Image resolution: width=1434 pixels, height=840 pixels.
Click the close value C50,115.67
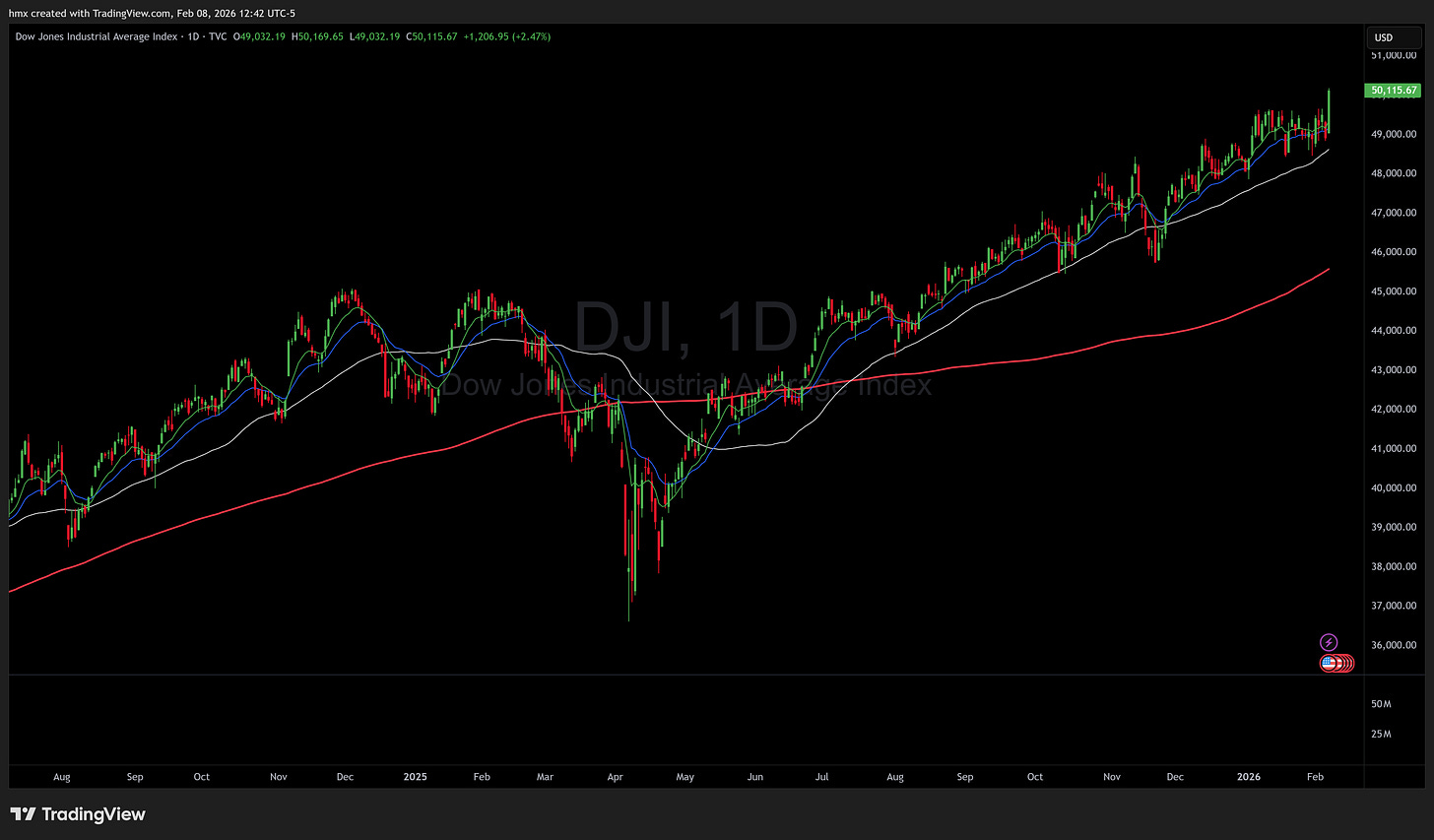pos(431,36)
